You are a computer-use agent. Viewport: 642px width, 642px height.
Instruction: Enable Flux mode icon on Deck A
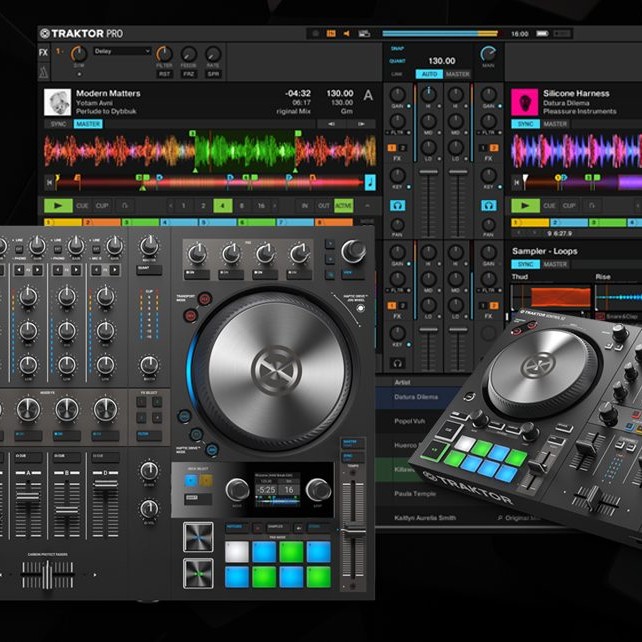point(125,206)
